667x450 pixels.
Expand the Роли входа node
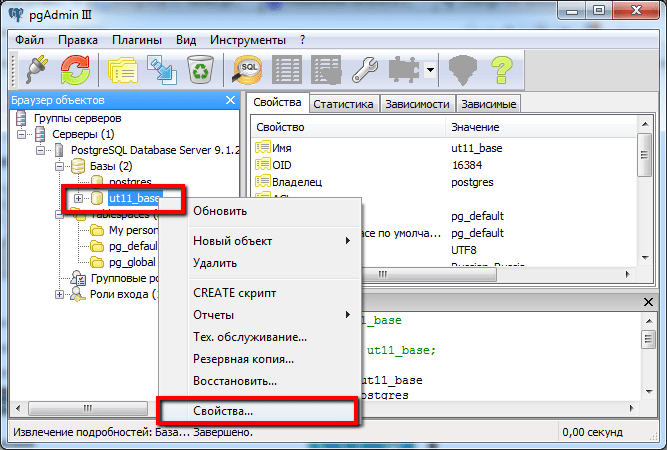(x=60, y=294)
